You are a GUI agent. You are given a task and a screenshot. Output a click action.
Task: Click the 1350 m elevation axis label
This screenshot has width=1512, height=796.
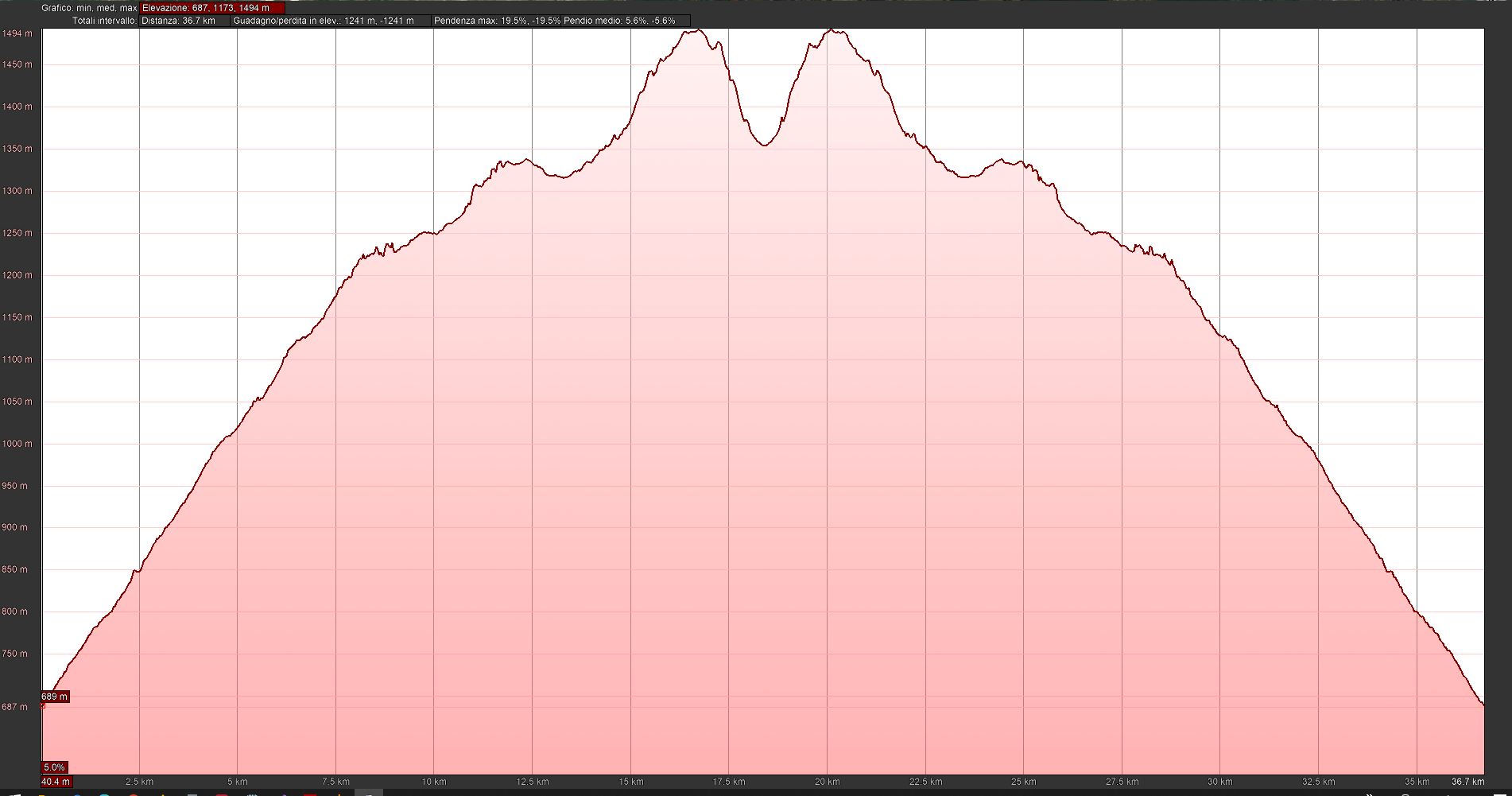pos(17,149)
